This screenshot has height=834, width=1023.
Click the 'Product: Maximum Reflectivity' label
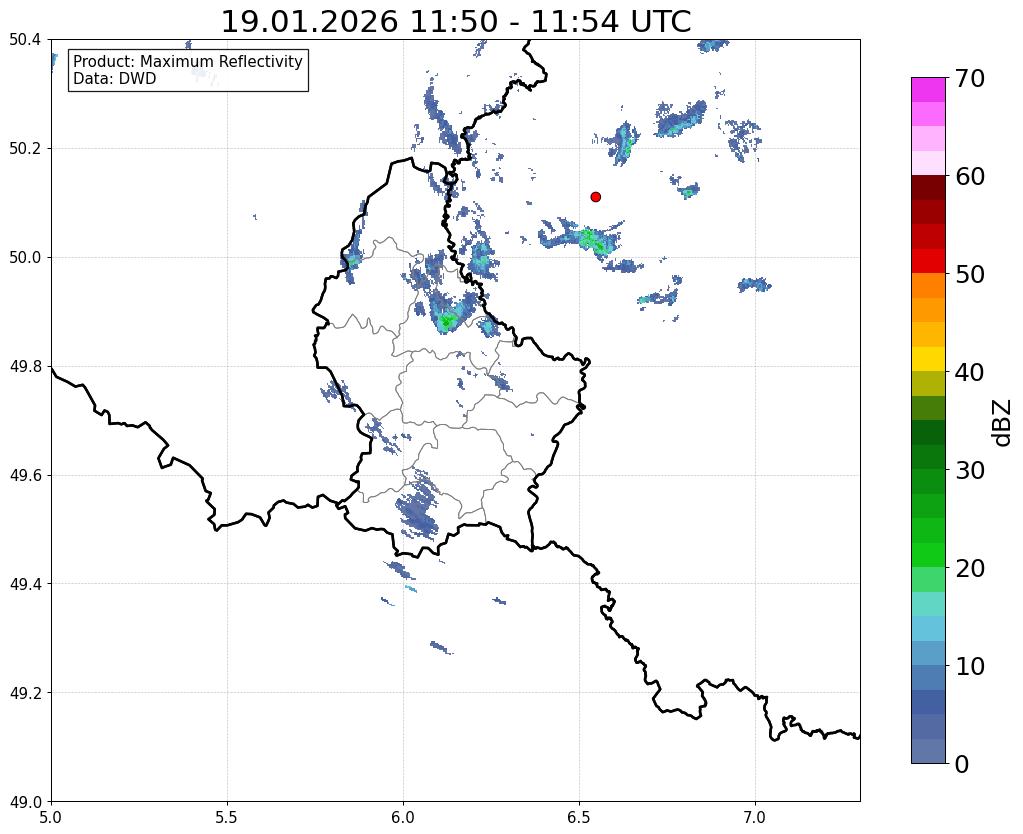pyautogui.click(x=188, y=61)
